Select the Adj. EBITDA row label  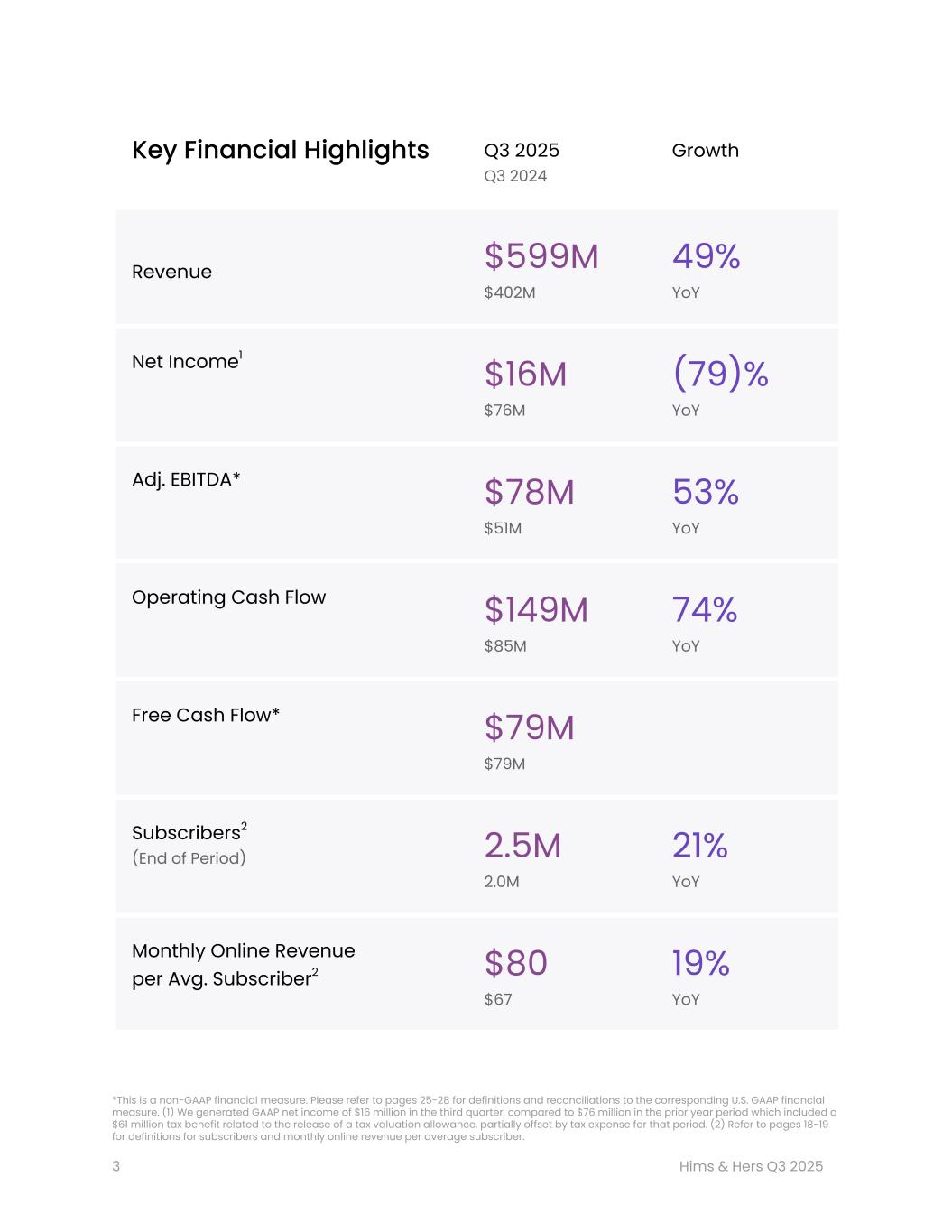[186, 480]
